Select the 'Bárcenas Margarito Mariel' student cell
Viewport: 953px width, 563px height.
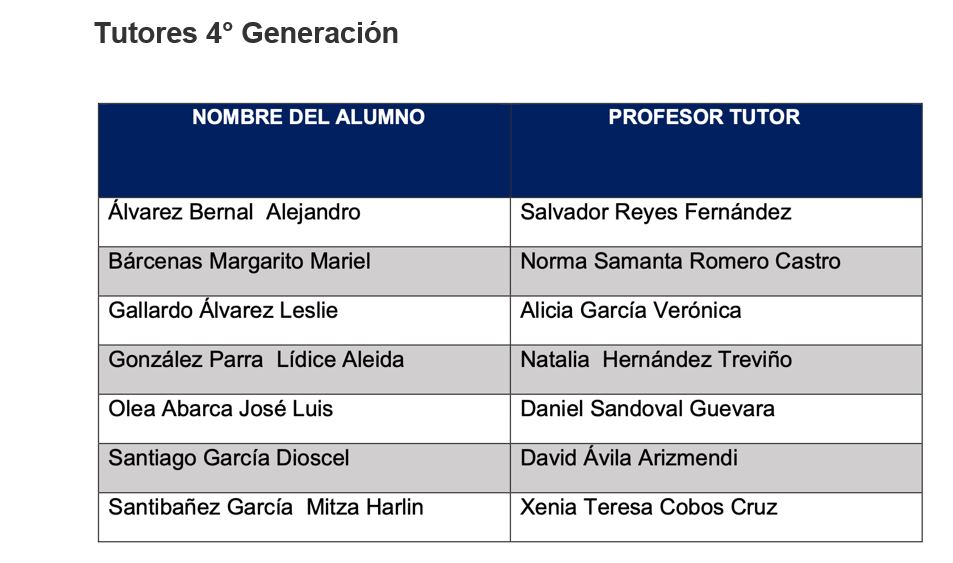239,261
